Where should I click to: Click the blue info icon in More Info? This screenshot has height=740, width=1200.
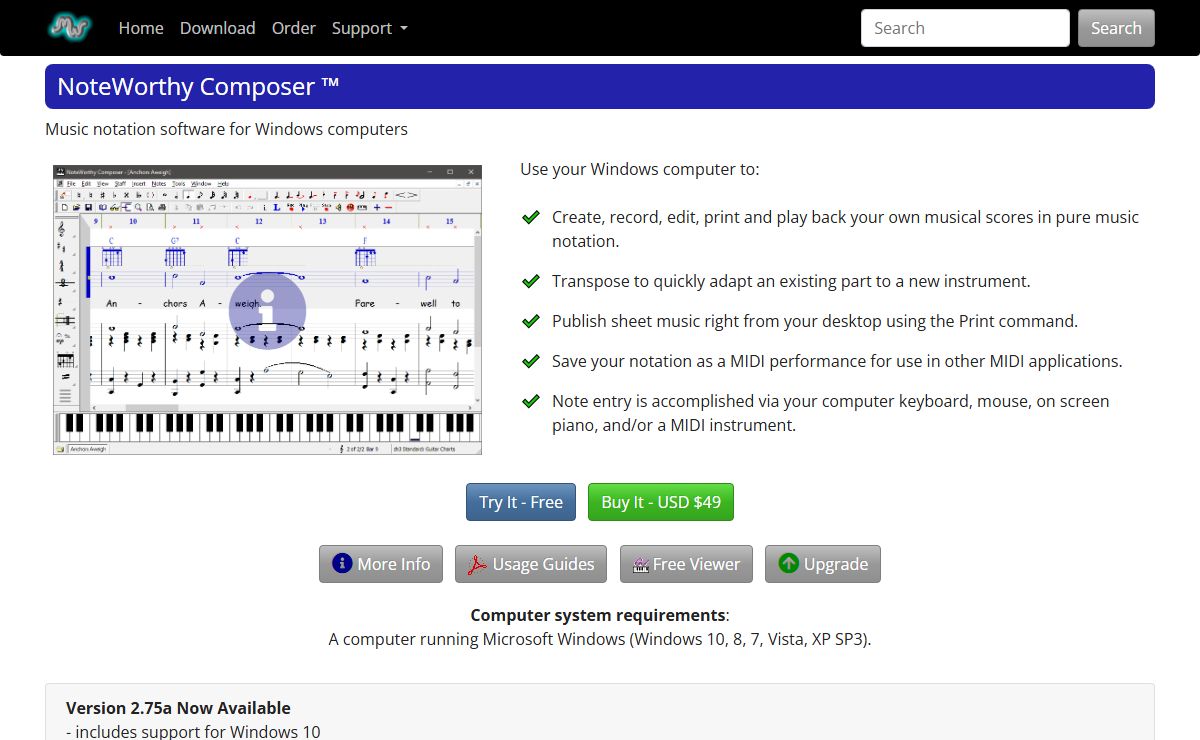(342, 563)
